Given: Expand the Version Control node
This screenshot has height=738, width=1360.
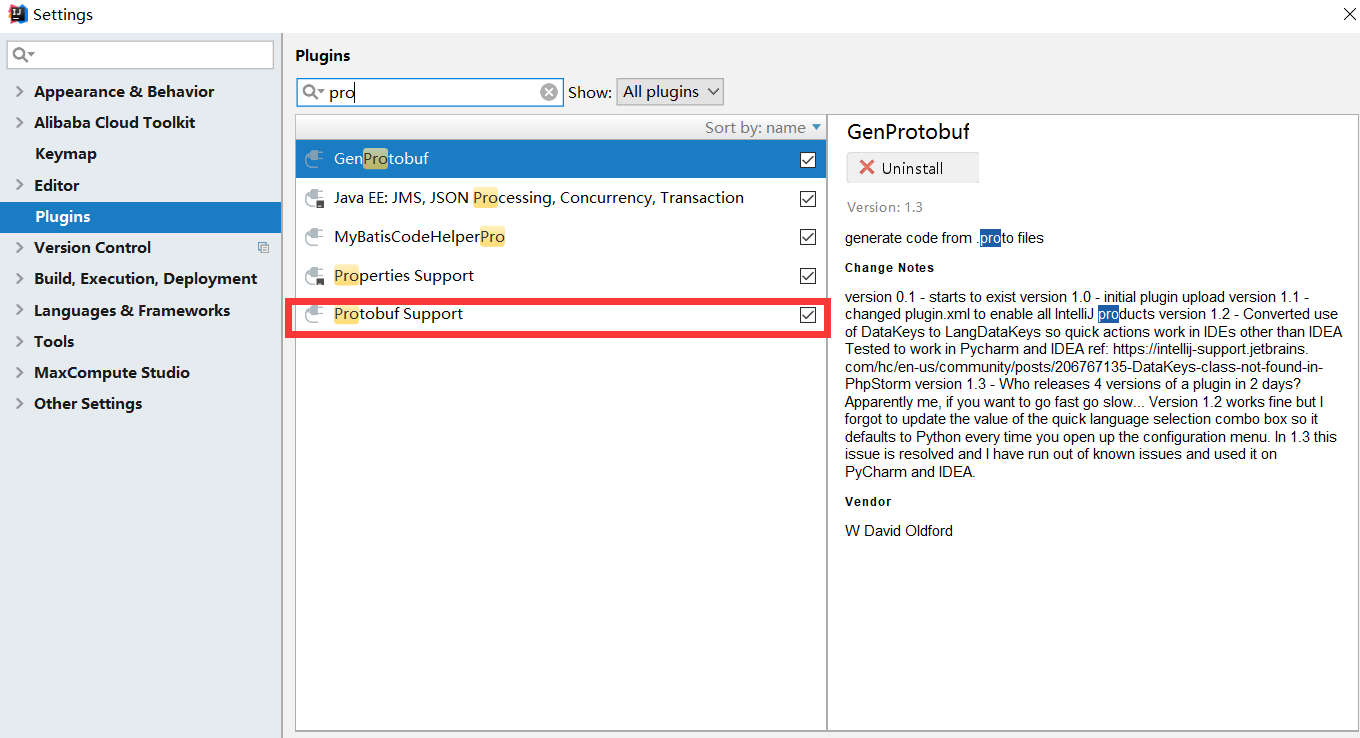Looking at the screenshot, I should point(19,248).
